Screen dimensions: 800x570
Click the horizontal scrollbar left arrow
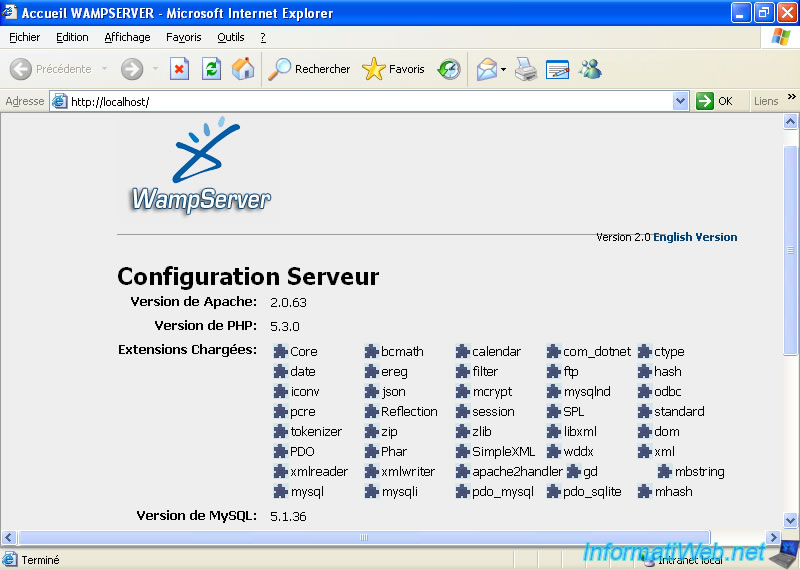[x=9, y=537]
